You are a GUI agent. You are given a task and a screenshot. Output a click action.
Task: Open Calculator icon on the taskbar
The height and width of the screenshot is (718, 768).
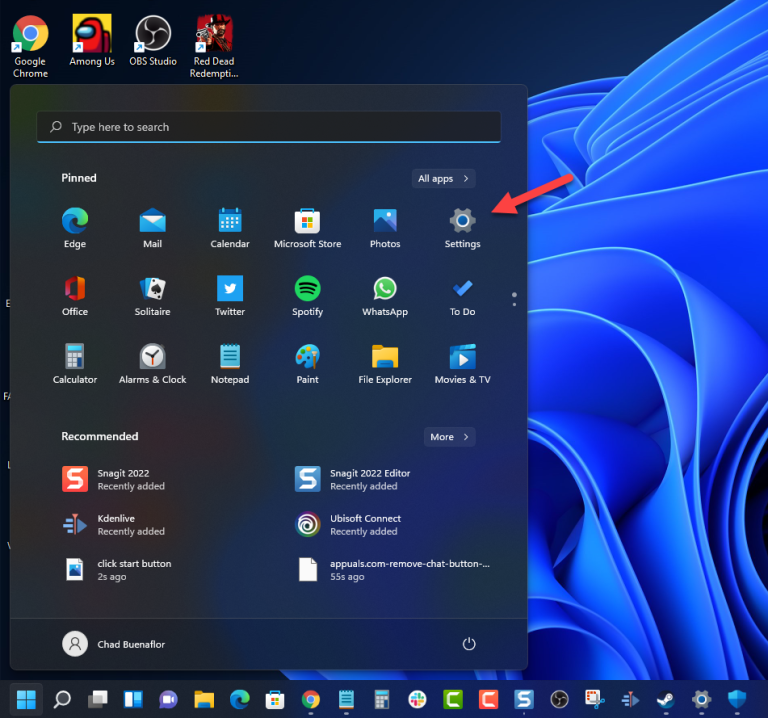382,699
